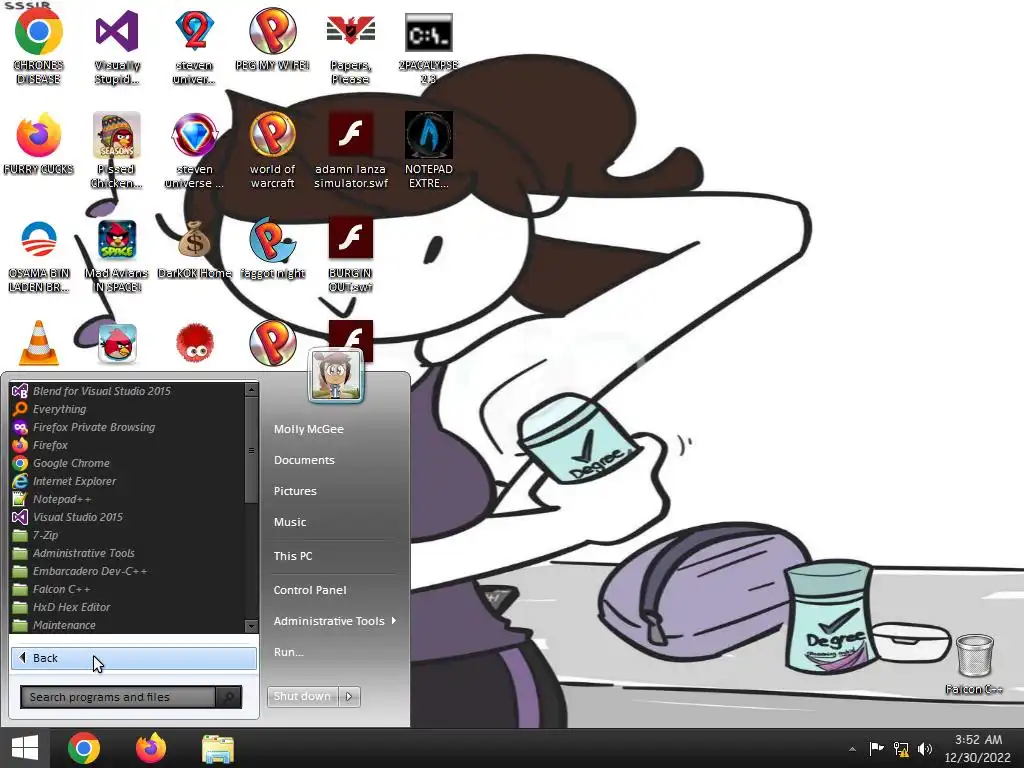Screen dimensions: 1024x768
Task: Open the PEG MY WIFE! desktop icon
Action: 272,39
